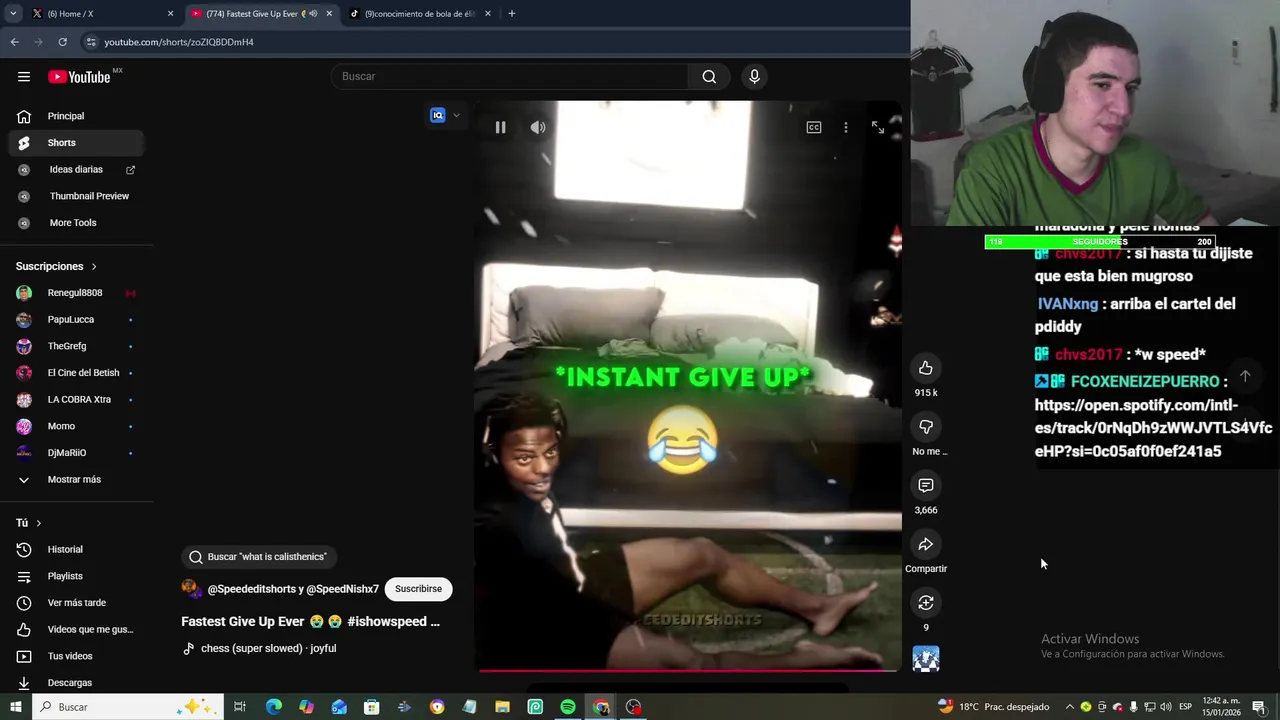
Task: Focus the YouTube Buscar search field
Action: [509, 77]
